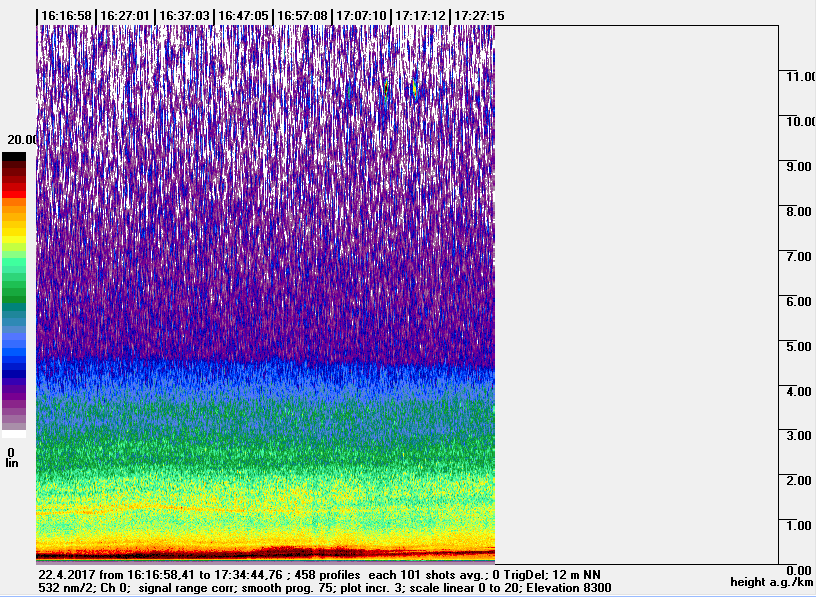816x597 pixels.
Task: Click the 17:27:15 time label
Action: tap(479, 16)
